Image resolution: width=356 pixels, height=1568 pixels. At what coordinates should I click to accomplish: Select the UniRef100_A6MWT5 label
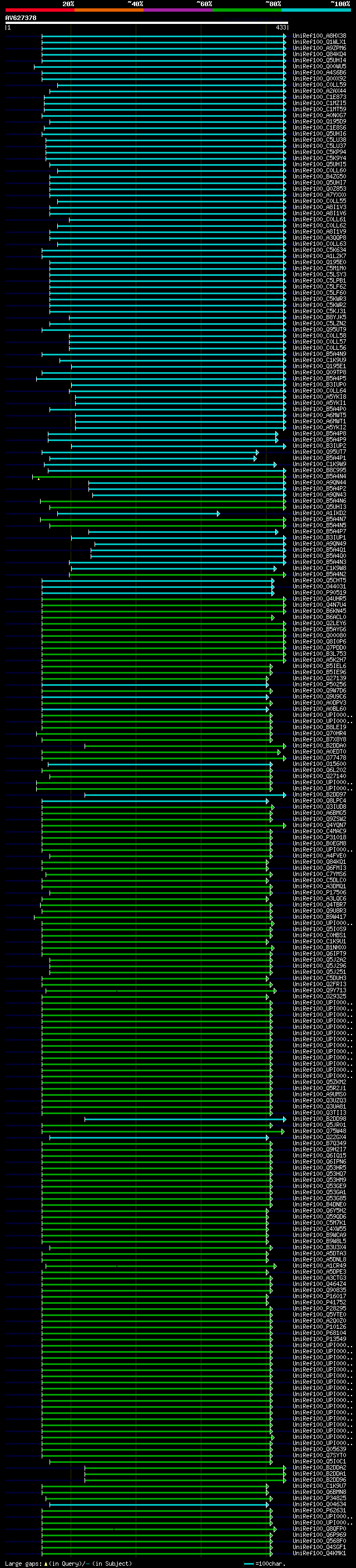tap(319, 416)
